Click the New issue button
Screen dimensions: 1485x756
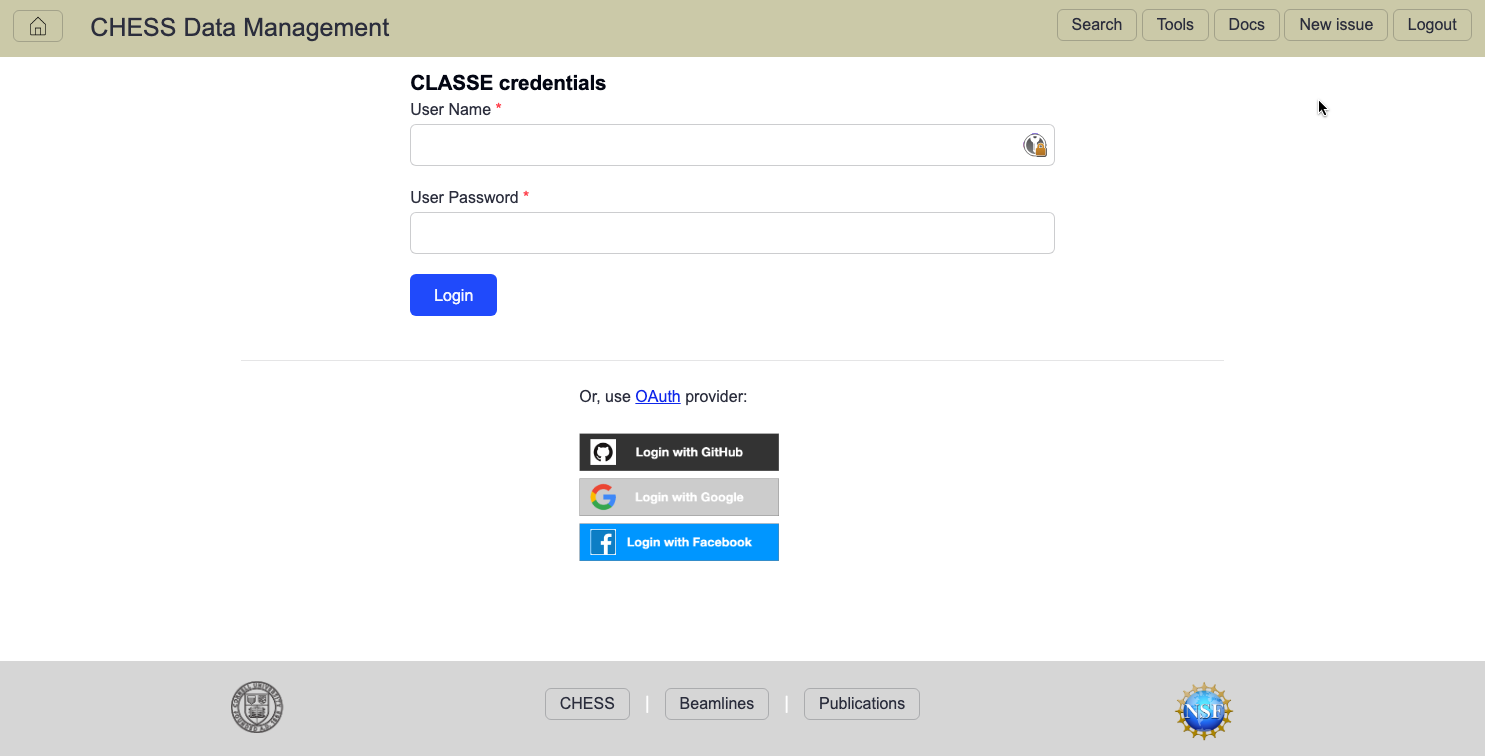1336,25
